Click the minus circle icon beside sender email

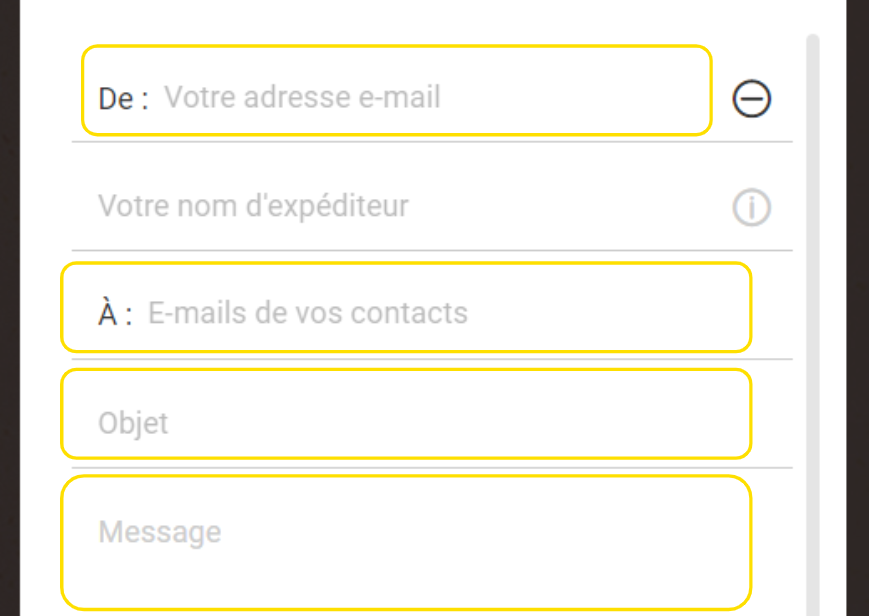[x=752, y=99]
